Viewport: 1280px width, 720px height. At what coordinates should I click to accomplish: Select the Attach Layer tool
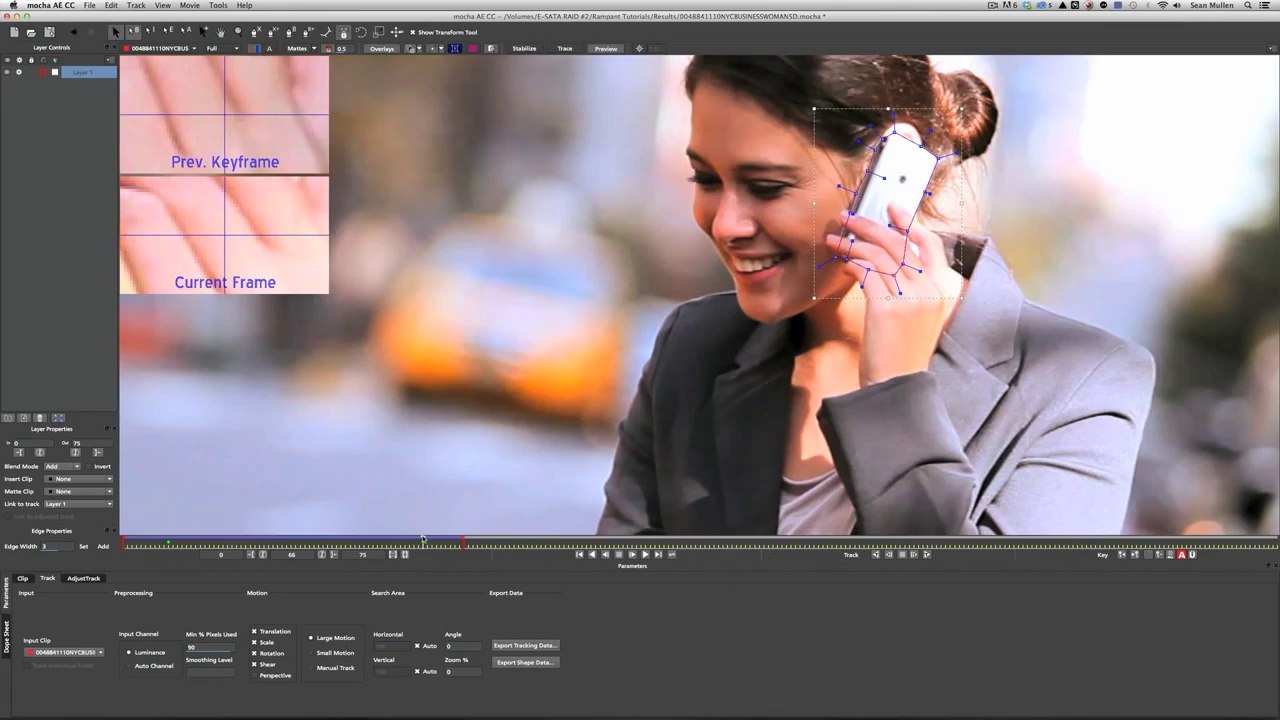(x=326, y=32)
